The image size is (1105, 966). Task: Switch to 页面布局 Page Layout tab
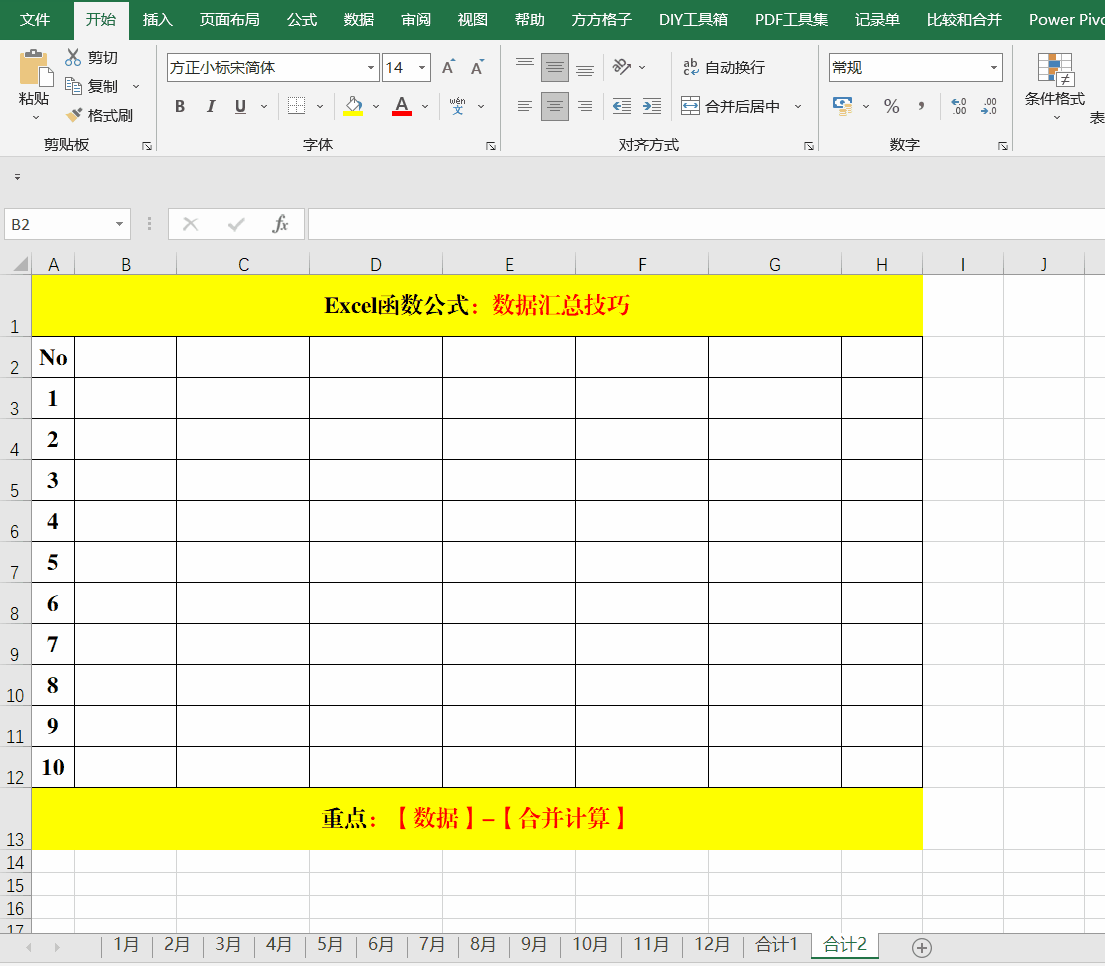(x=230, y=20)
